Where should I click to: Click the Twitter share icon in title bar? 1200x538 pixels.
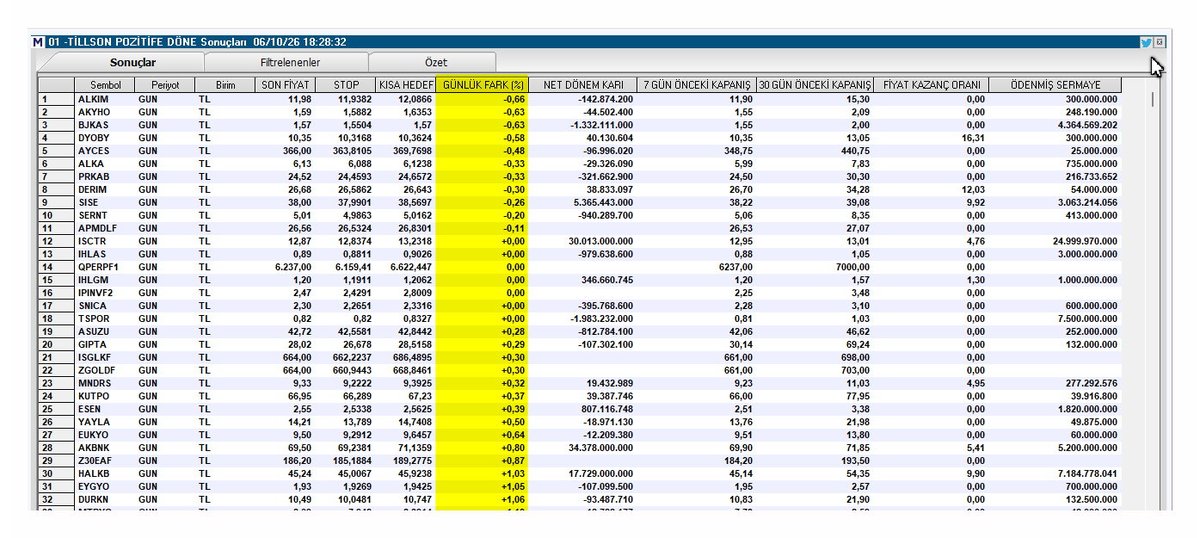[1146, 43]
